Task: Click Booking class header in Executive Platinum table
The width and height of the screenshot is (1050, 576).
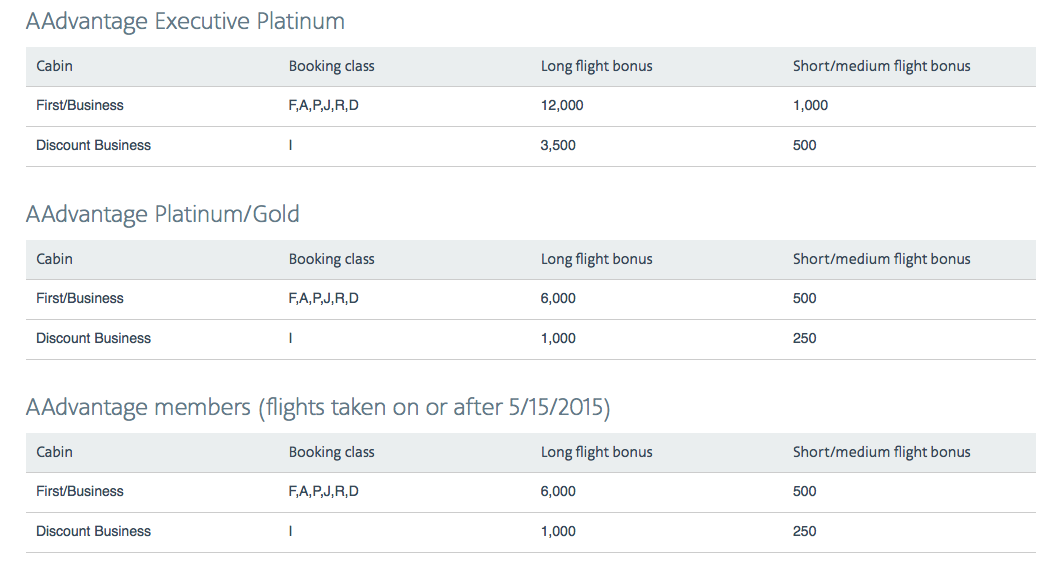Action: [x=331, y=66]
